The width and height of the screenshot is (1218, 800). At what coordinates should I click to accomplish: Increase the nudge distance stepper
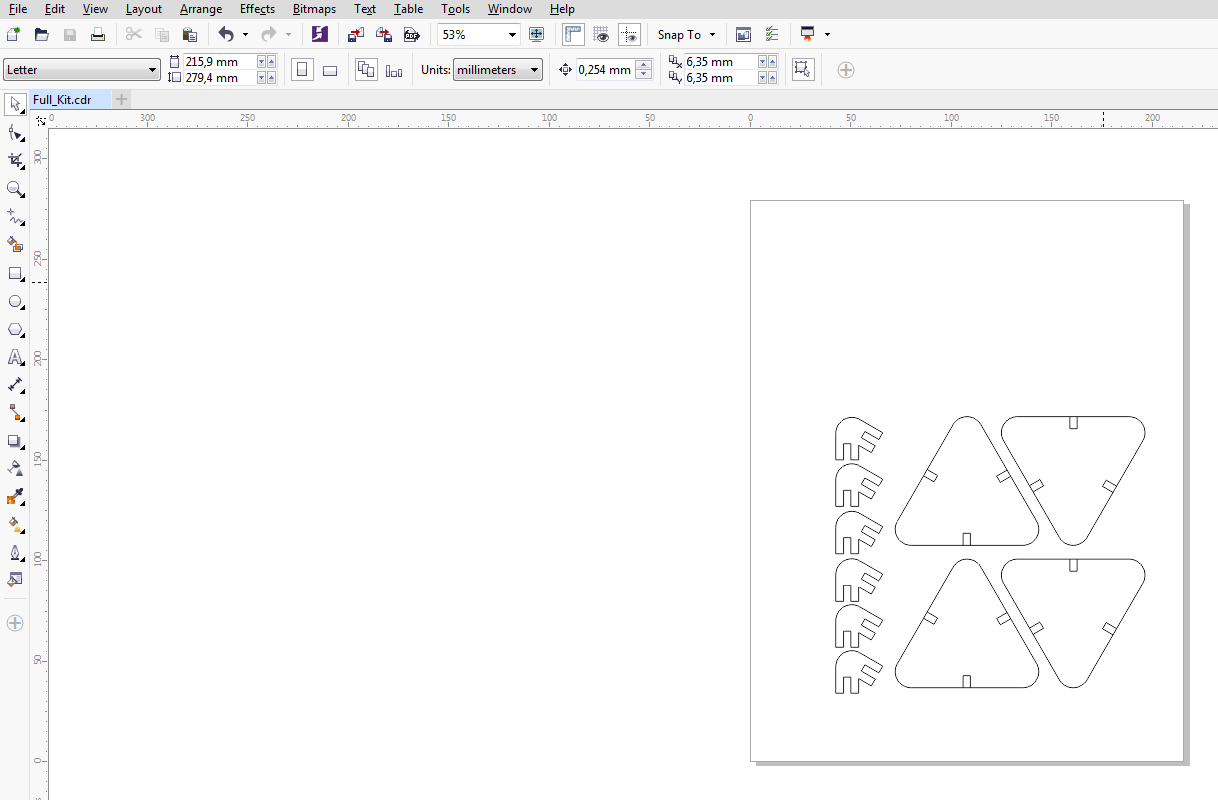pos(644,65)
